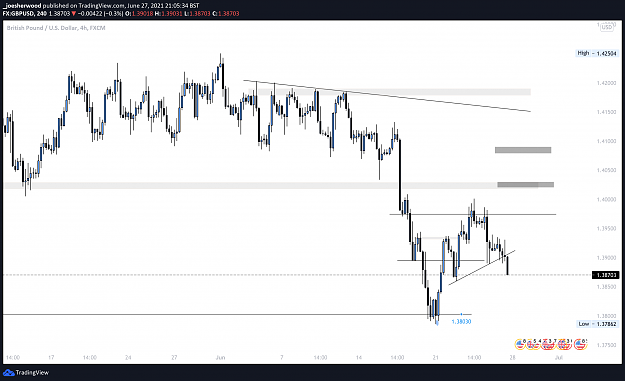Viewport: 625px width, 381px height.
Task: Select the Low 1.37862 price label
Action: point(597,324)
